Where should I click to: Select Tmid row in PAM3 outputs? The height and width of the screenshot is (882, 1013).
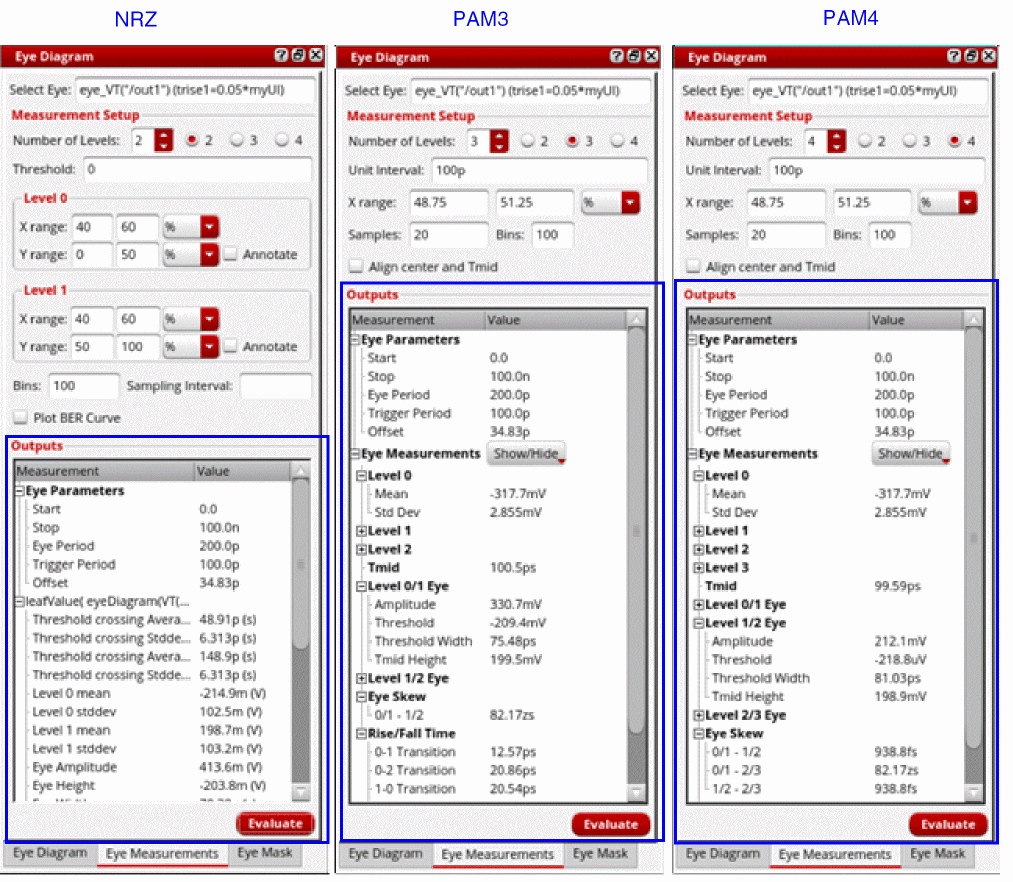[488, 568]
